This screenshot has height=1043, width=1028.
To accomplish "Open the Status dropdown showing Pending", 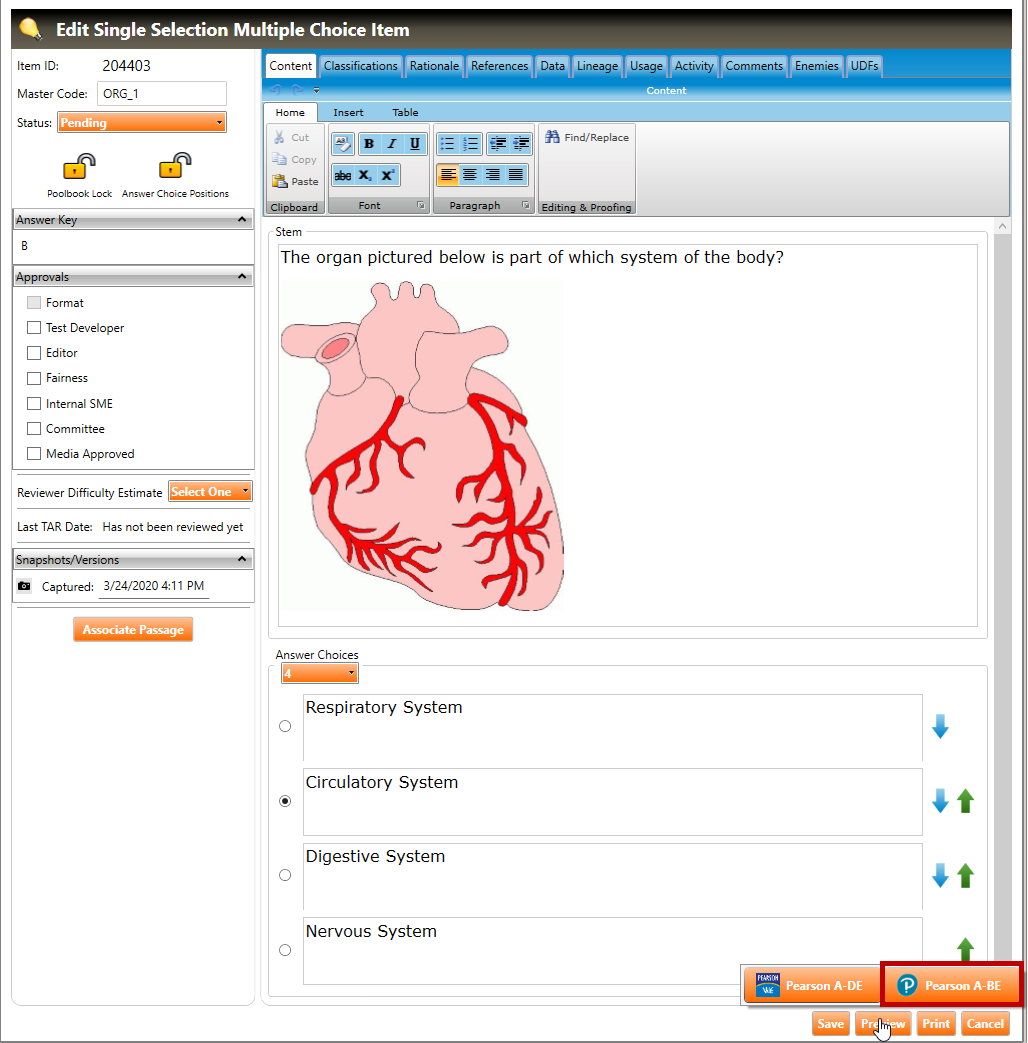I will (141, 123).
